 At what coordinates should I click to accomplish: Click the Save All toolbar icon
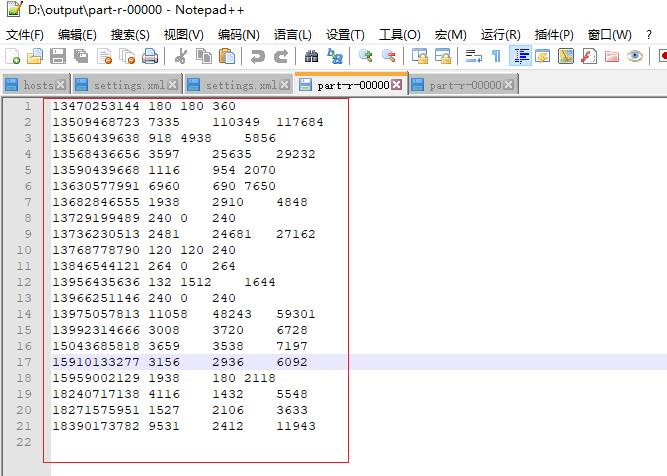(x=81, y=56)
